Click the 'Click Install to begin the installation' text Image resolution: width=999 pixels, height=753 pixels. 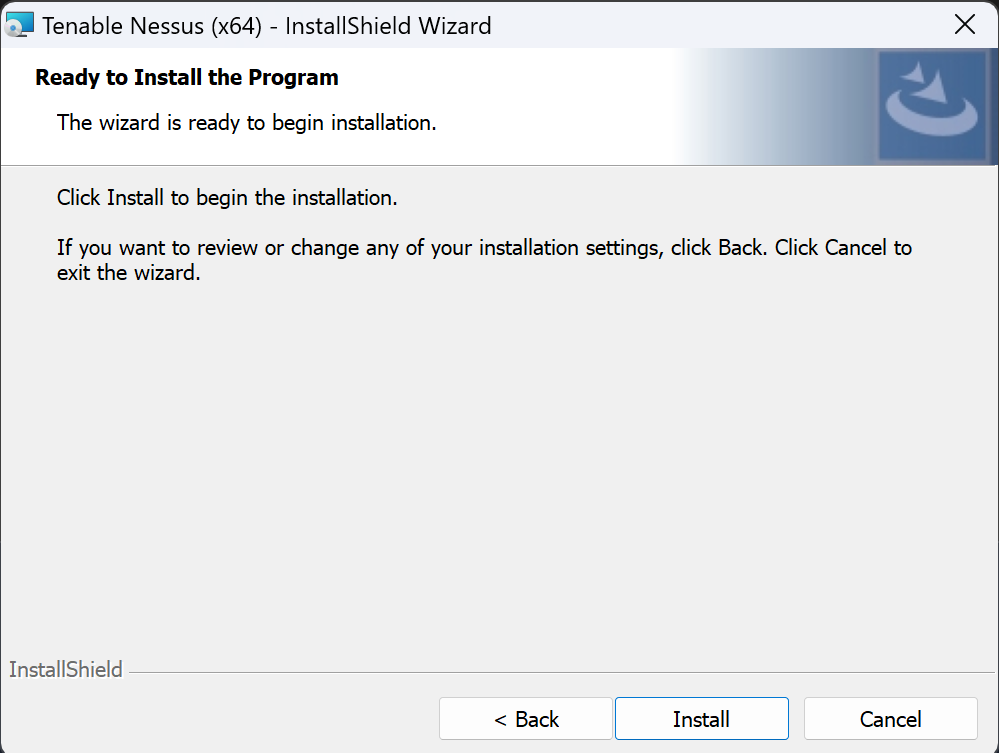227,197
